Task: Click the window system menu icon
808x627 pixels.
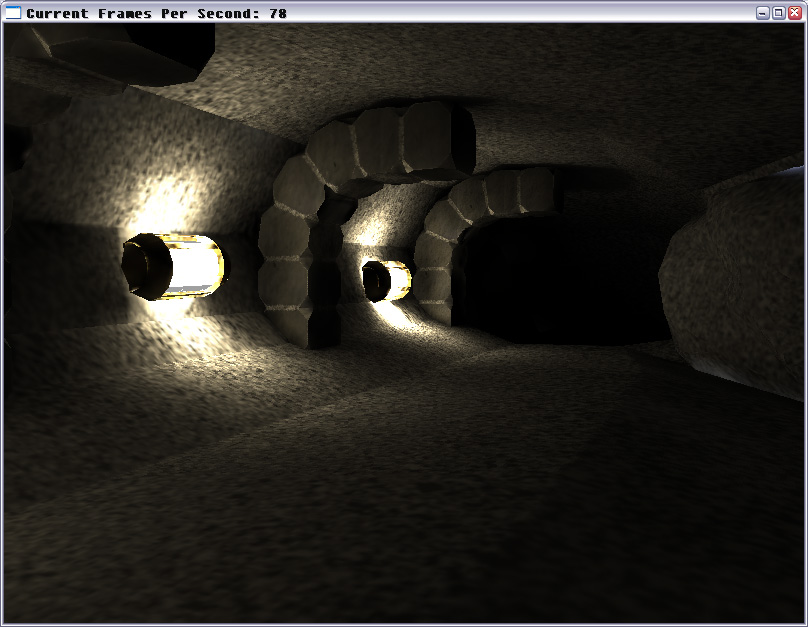Action: 13,13
